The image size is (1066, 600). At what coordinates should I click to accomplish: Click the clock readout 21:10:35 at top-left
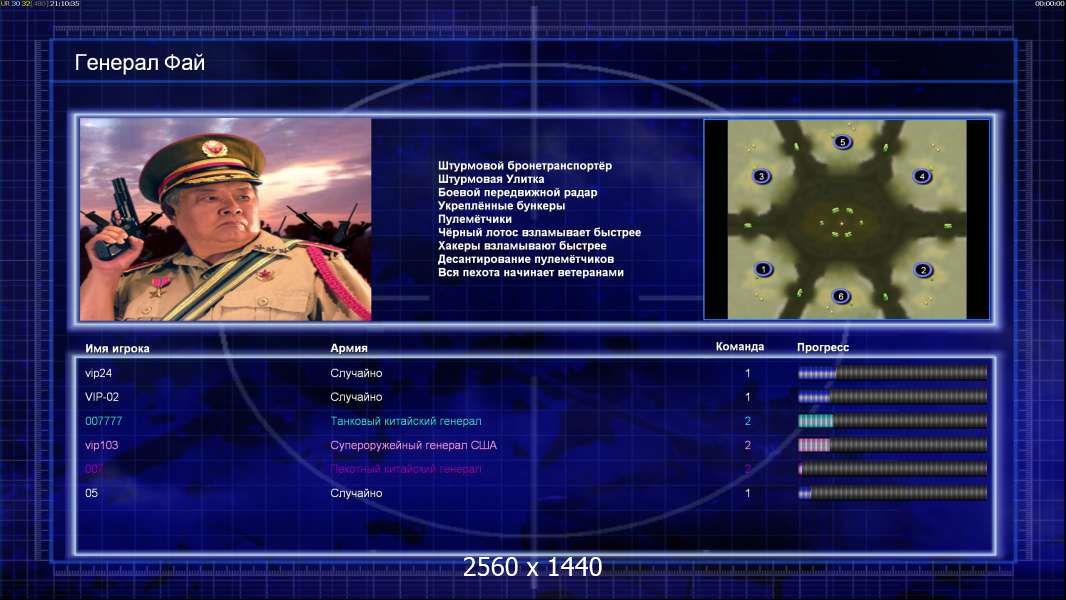[65, 3]
